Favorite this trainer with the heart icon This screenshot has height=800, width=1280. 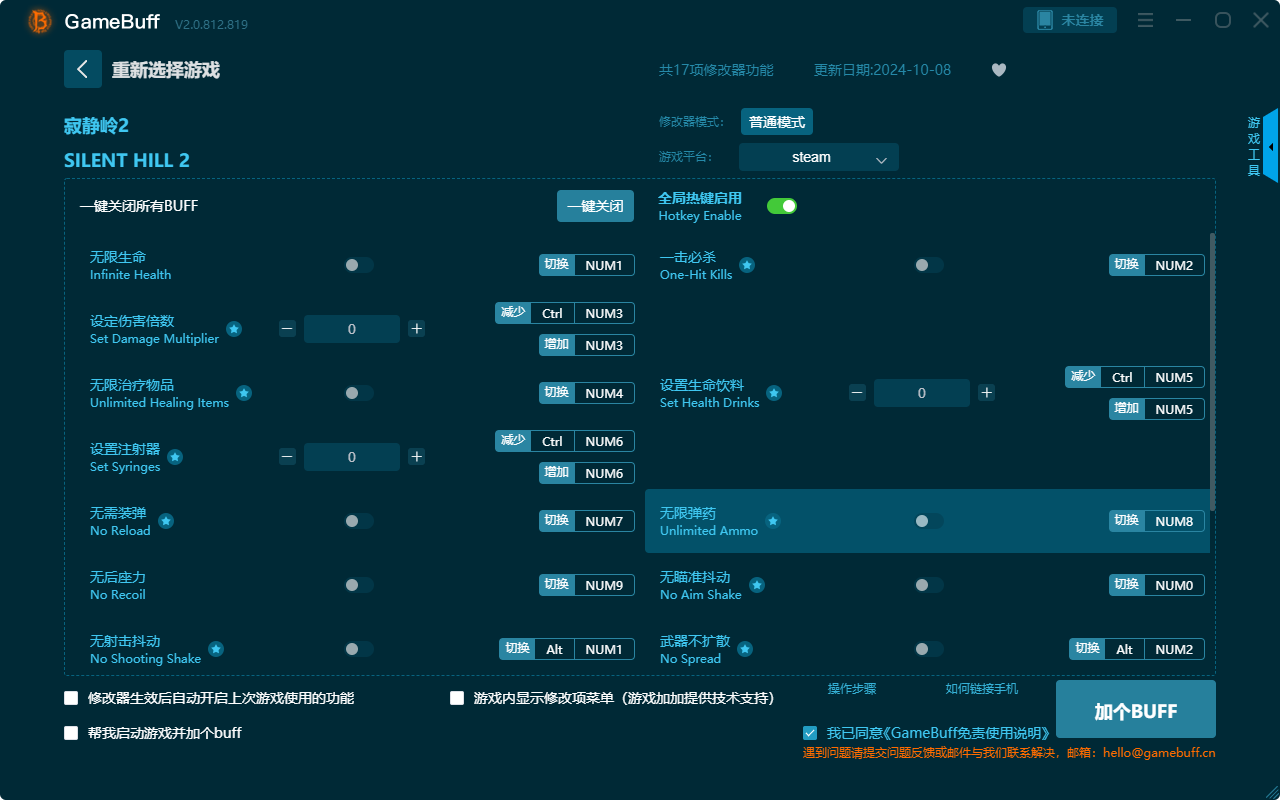(x=998, y=70)
